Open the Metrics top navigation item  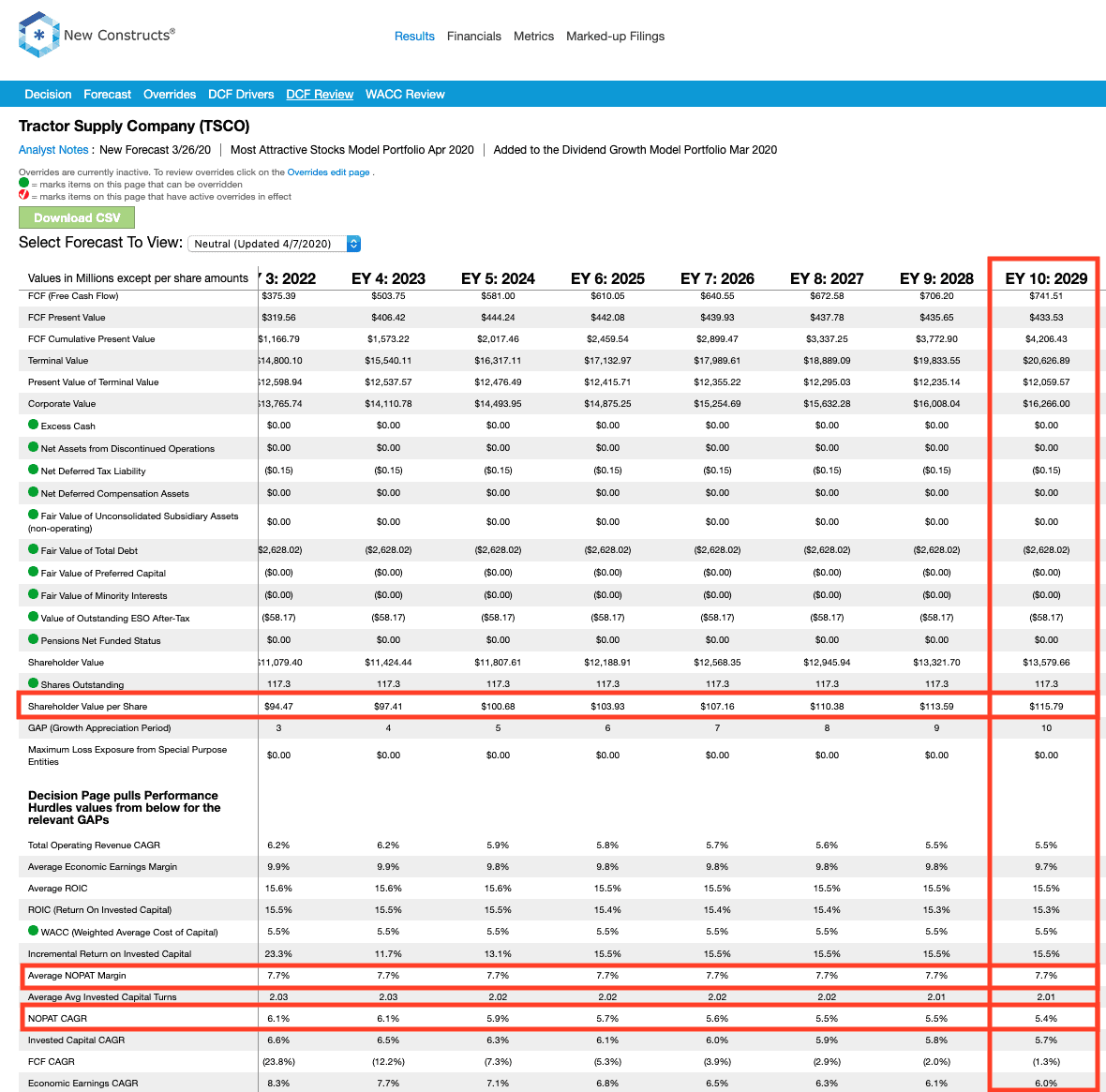click(x=534, y=36)
